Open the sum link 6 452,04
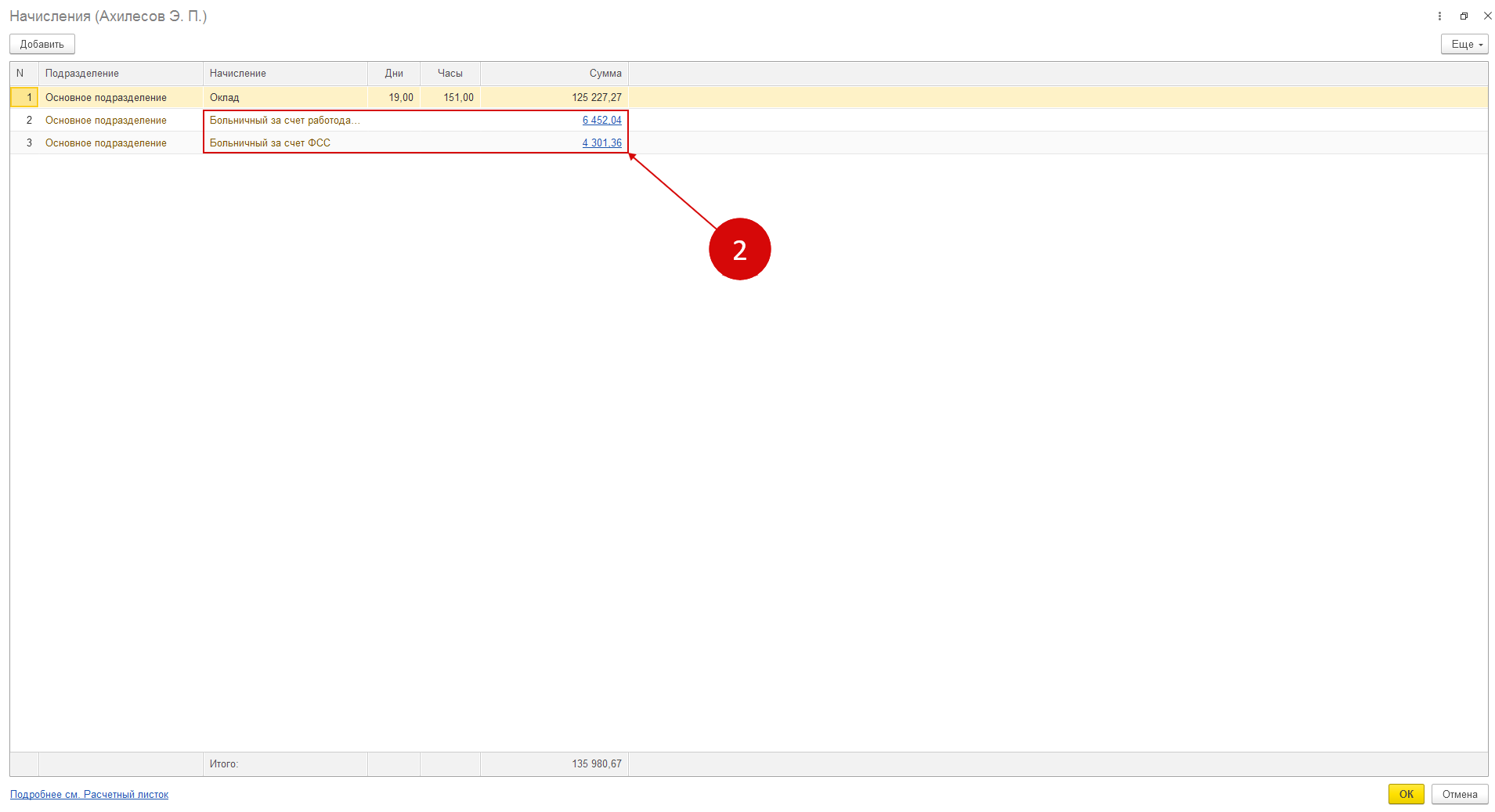 click(x=601, y=121)
